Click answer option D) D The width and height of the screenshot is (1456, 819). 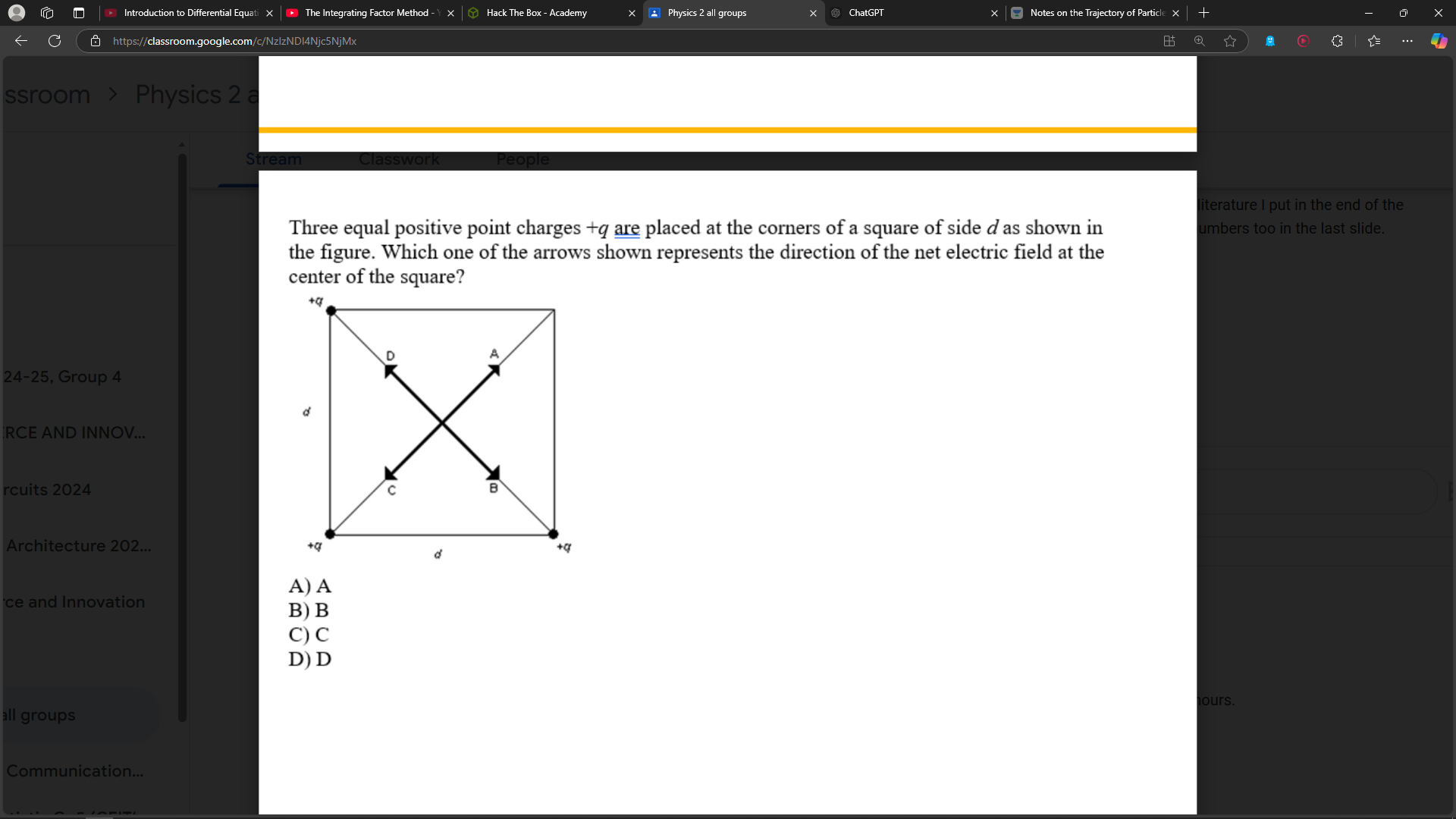(x=309, y=659)
